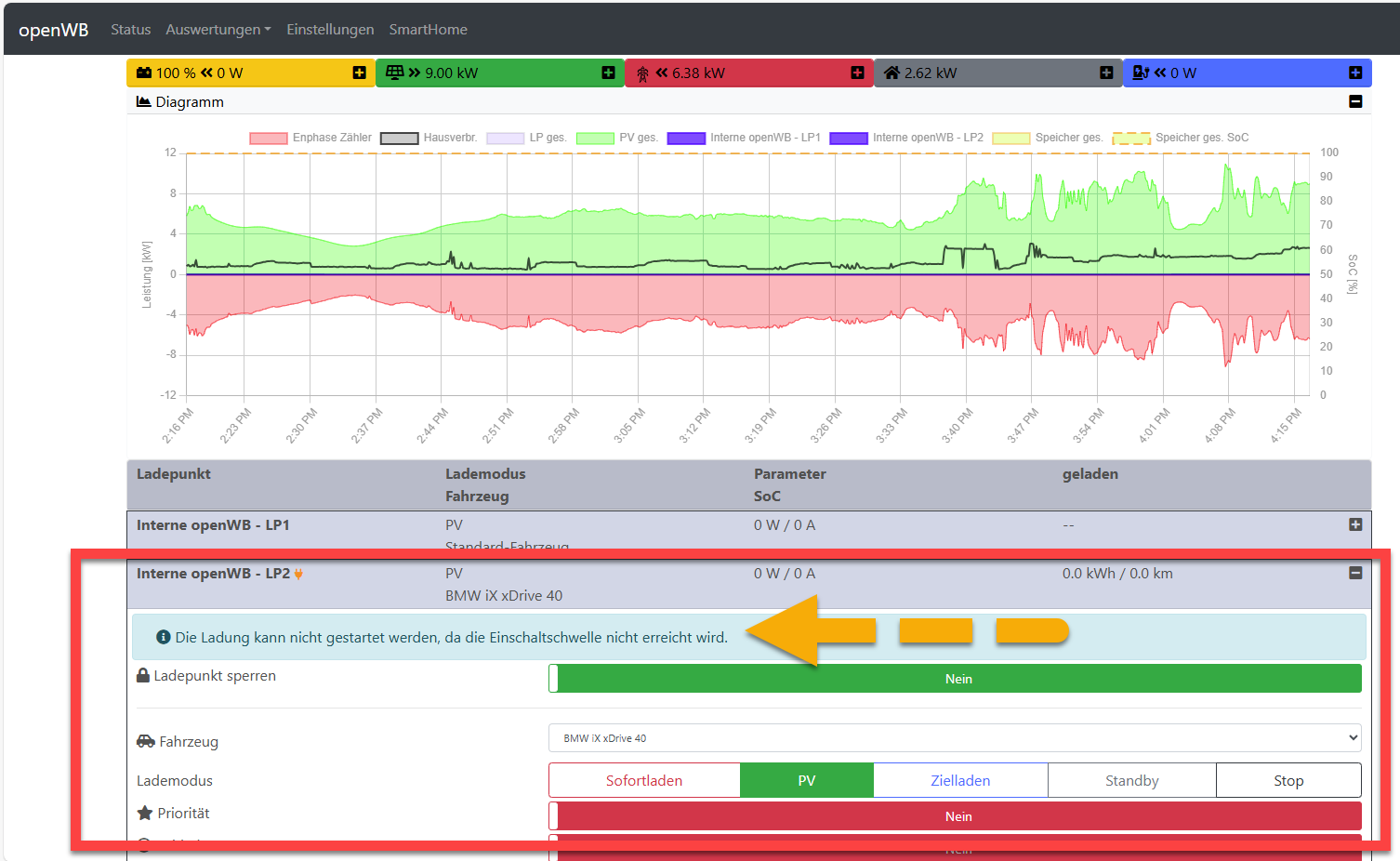This screenshot has height=861, width=1400.
Task: Expand the yellow battery storage card
Action: coord(359,73)
